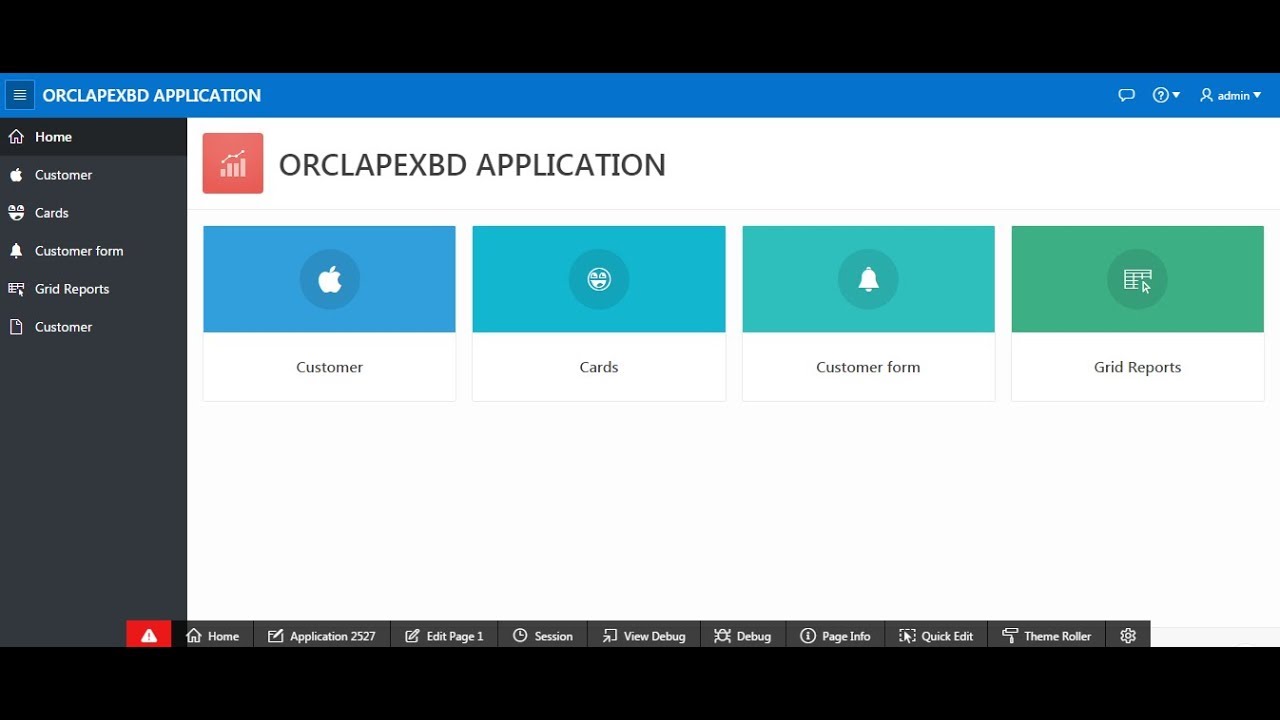
Task: Click the ORCLAPEXBD APPLICATION page heading text
Action: click(472, 165)
